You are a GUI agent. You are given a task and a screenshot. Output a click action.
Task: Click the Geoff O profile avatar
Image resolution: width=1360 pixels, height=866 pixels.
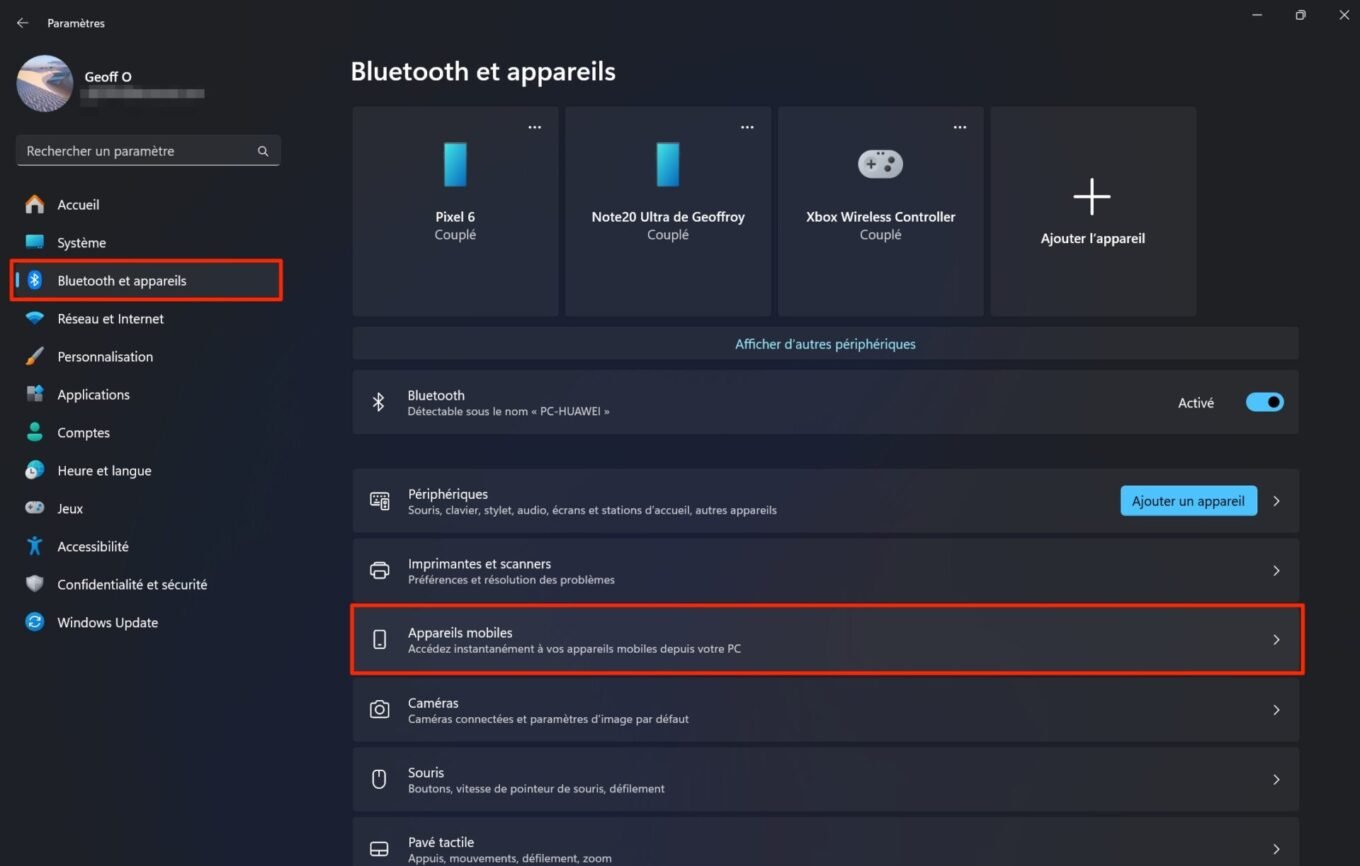45,84
